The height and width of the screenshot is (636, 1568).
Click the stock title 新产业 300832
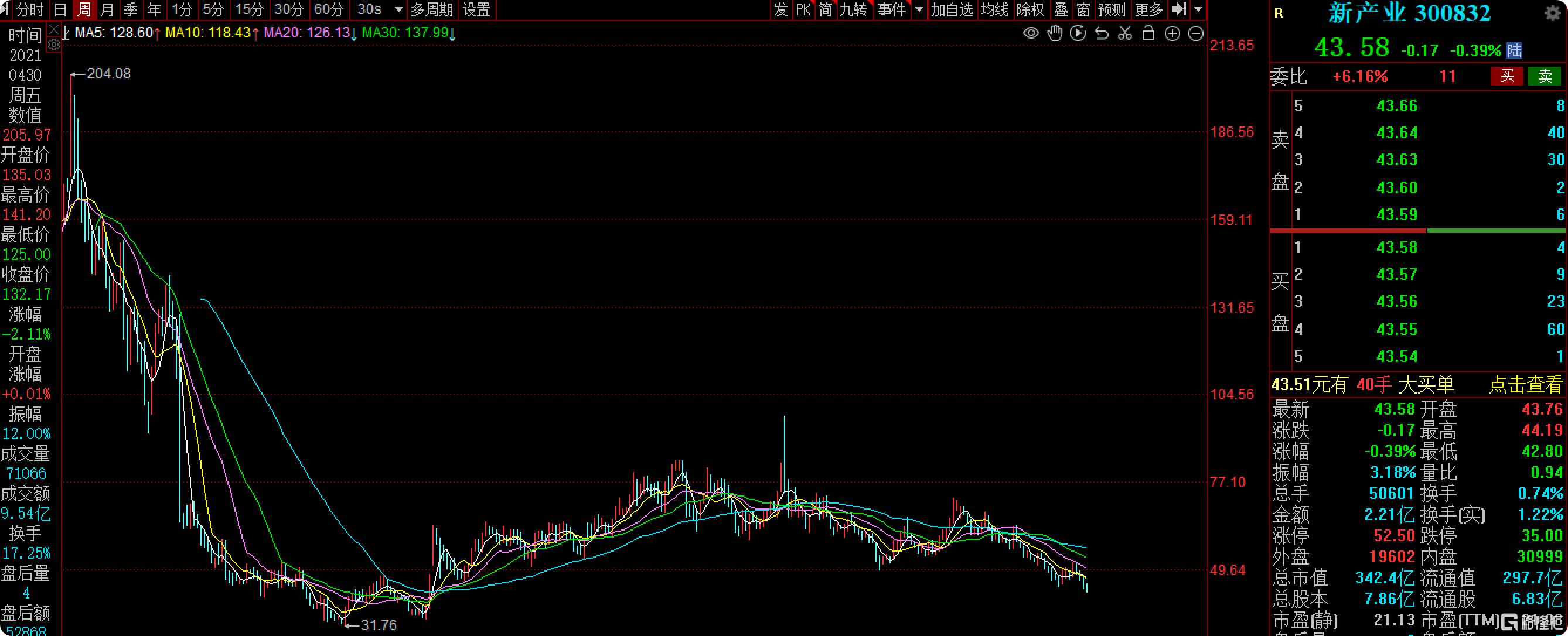[1409, 13]
